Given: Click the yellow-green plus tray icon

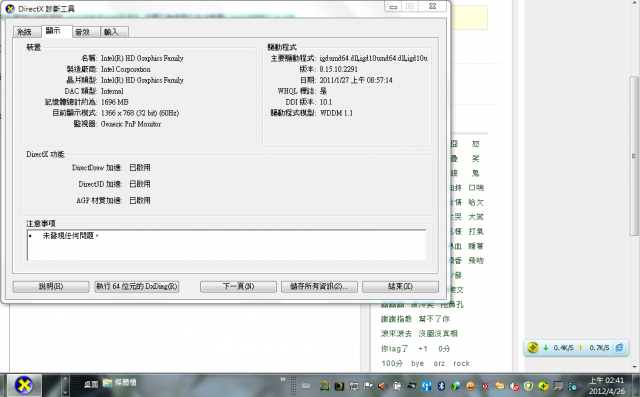Looking at the screenshot, I should pos(543,386).
